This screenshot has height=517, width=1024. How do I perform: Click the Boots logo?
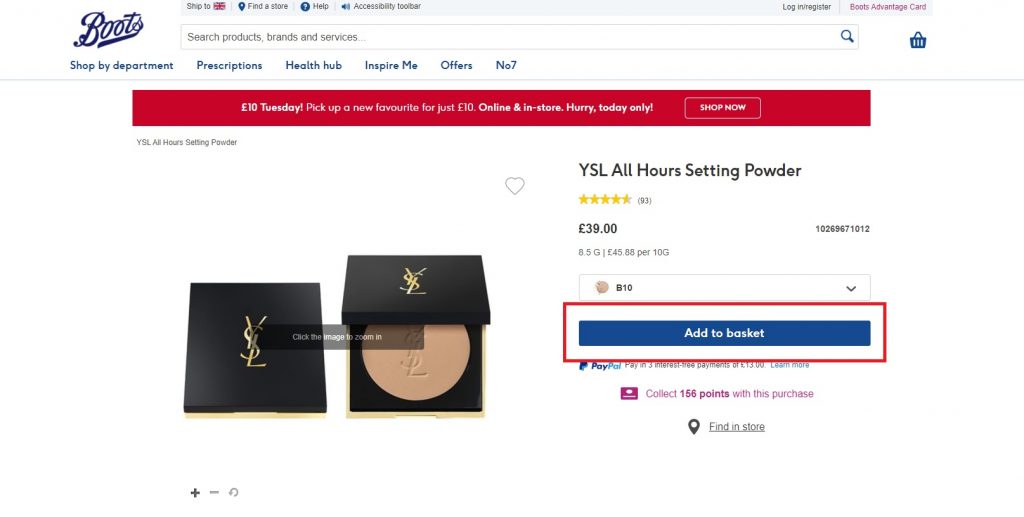click(108, 29)
